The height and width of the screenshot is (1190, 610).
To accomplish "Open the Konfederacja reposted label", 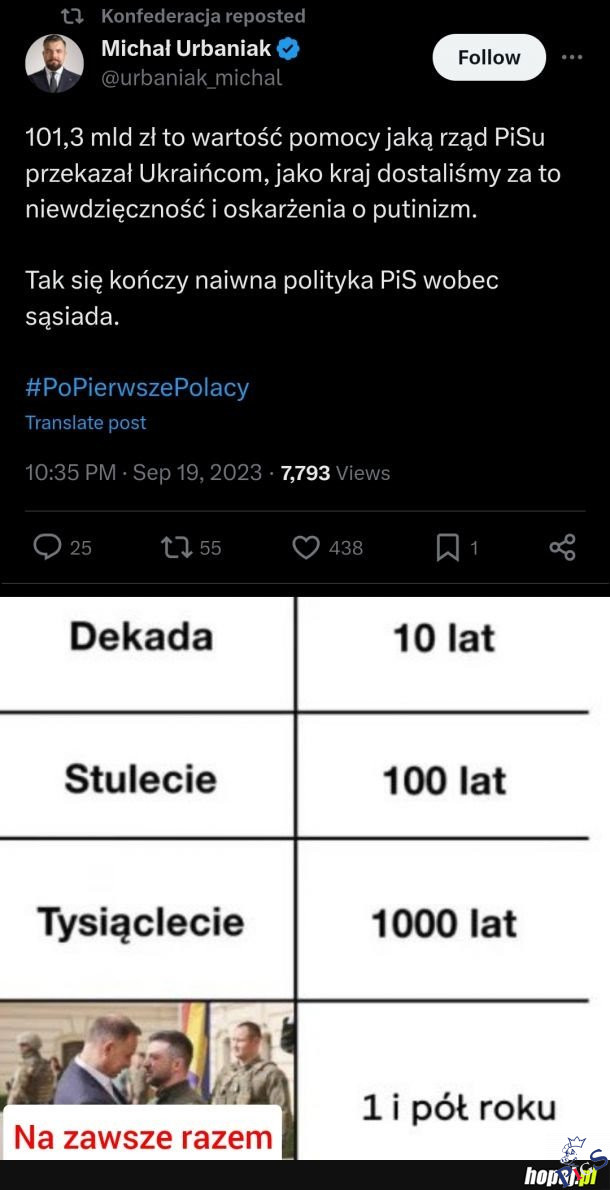I will click(203, 16).
